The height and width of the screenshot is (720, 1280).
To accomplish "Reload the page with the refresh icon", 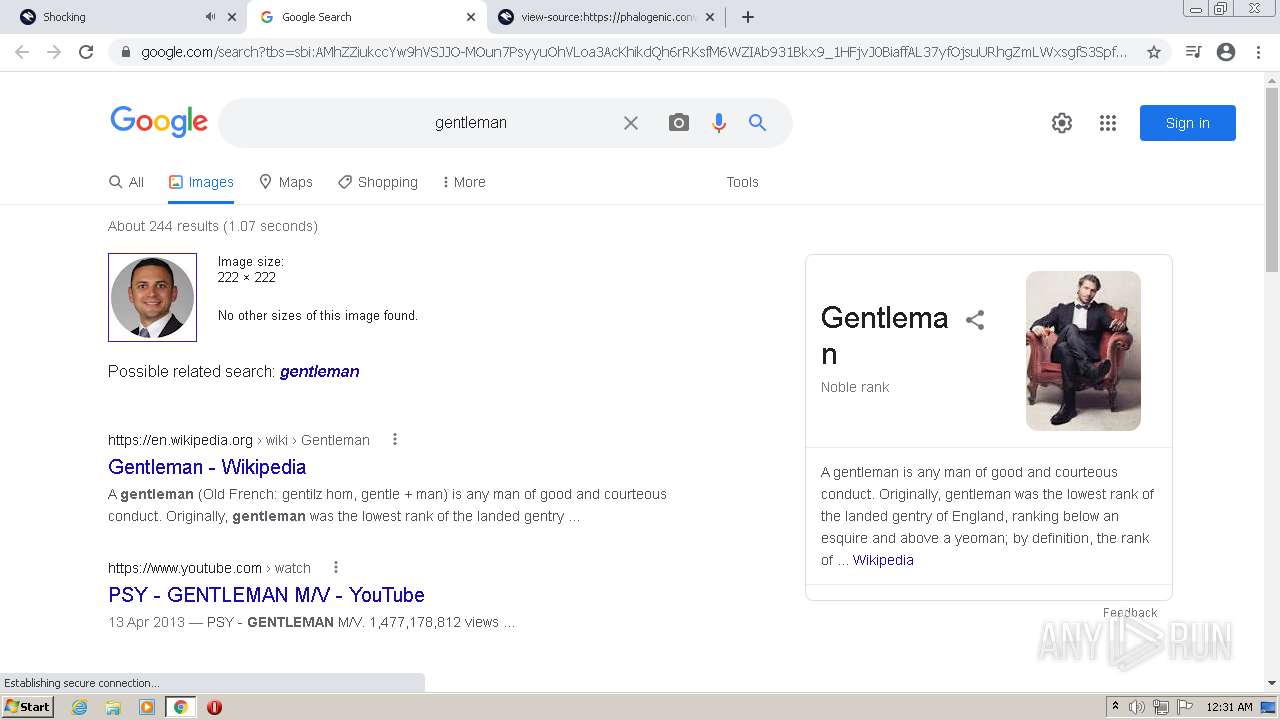I will 86,52.
